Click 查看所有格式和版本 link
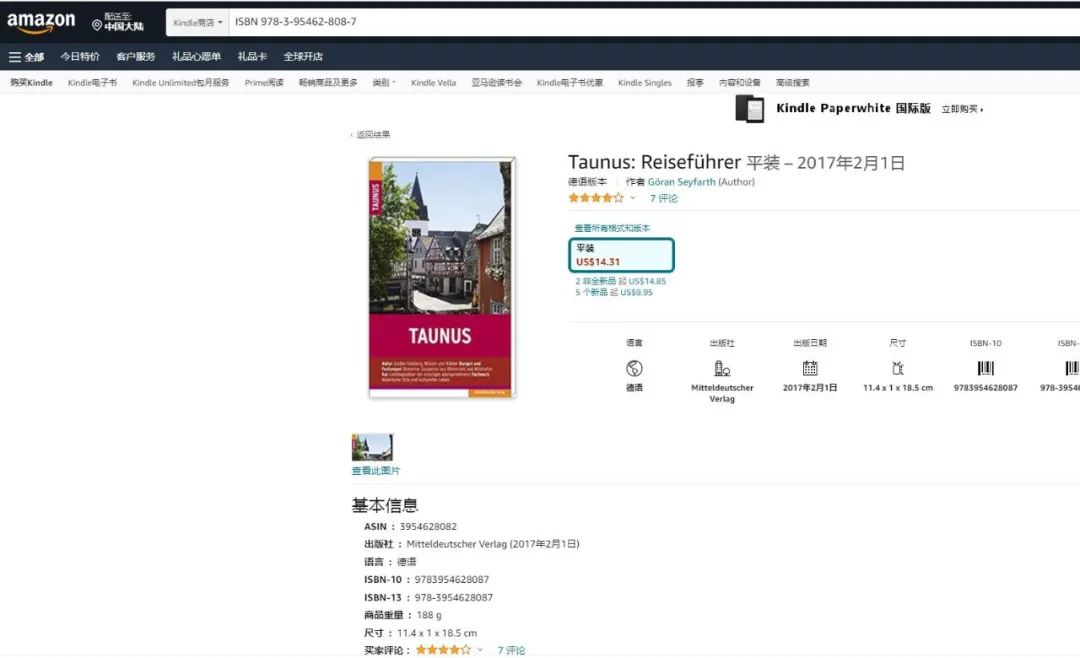The width and height of the screenshot is (1080, 658). (x=612, y=228)
